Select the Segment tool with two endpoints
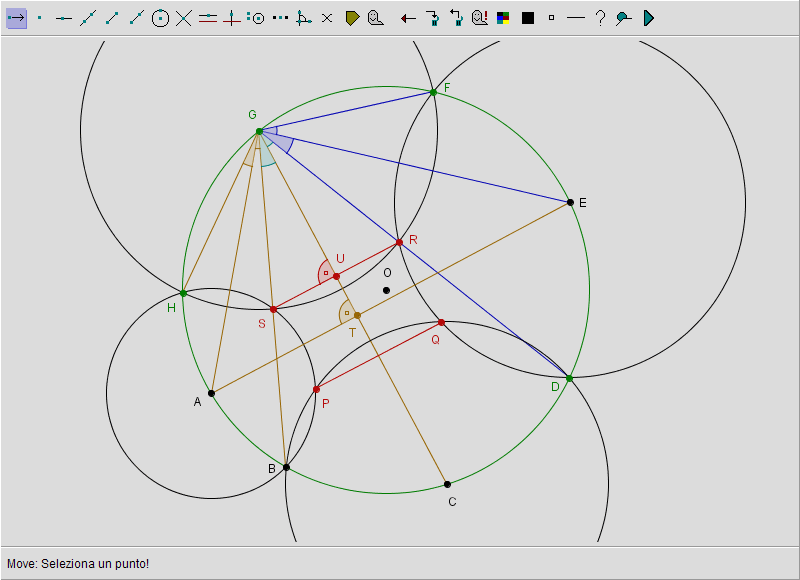This screenshot has height=580, width=800. (112, 18)
